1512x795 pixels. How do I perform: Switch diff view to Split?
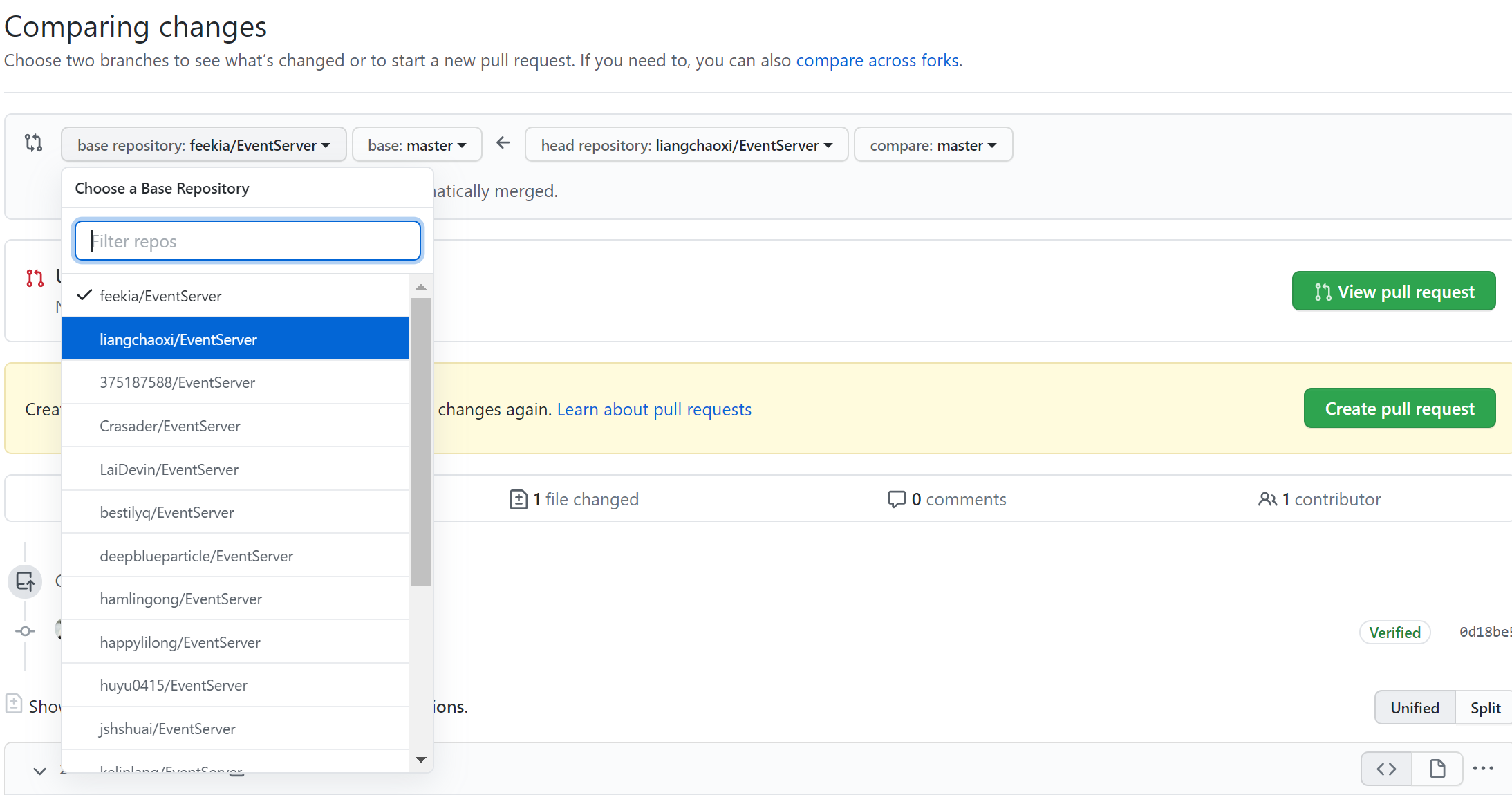(x=1485, y=708)
